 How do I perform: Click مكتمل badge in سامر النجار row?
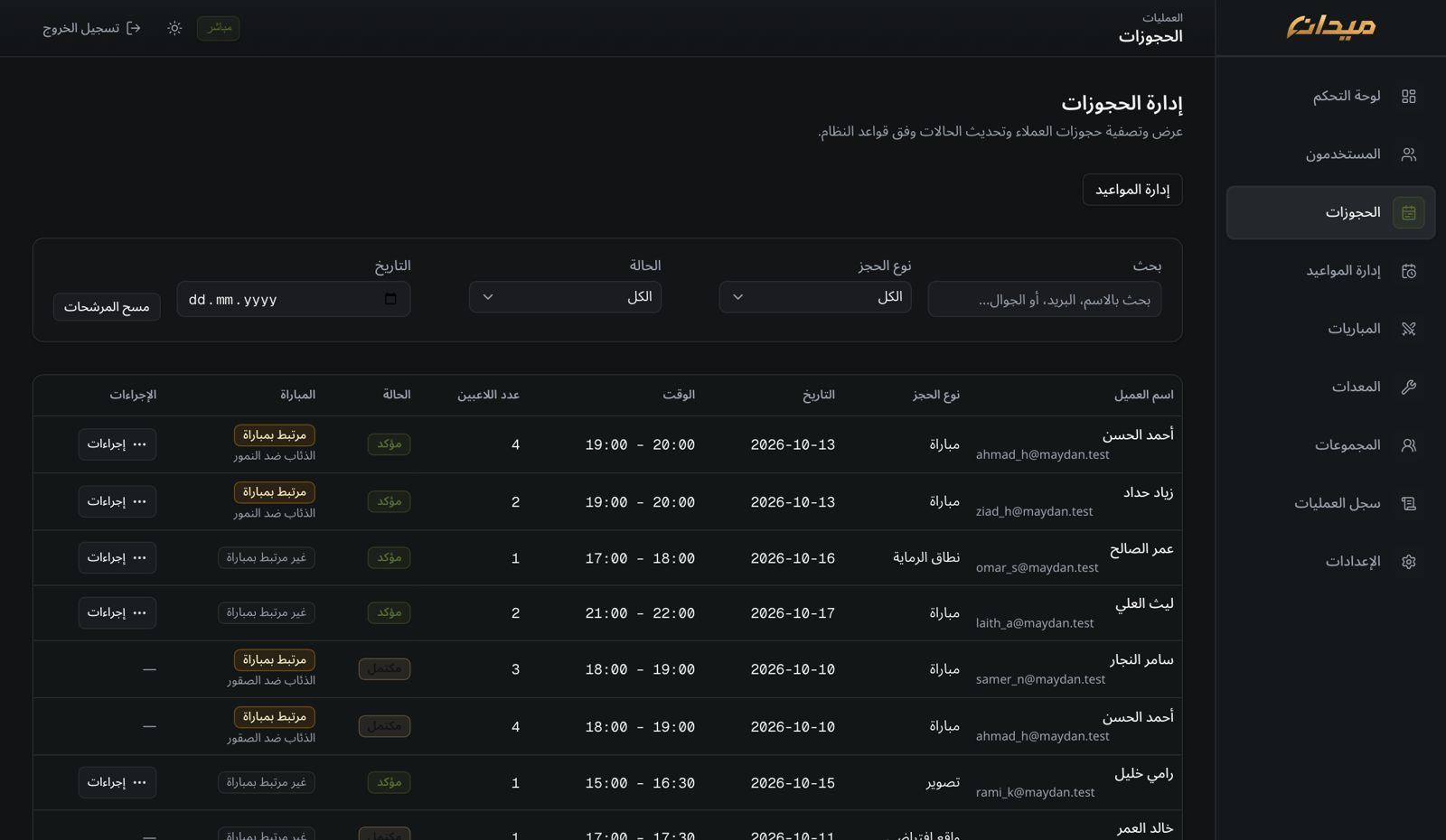384,669
